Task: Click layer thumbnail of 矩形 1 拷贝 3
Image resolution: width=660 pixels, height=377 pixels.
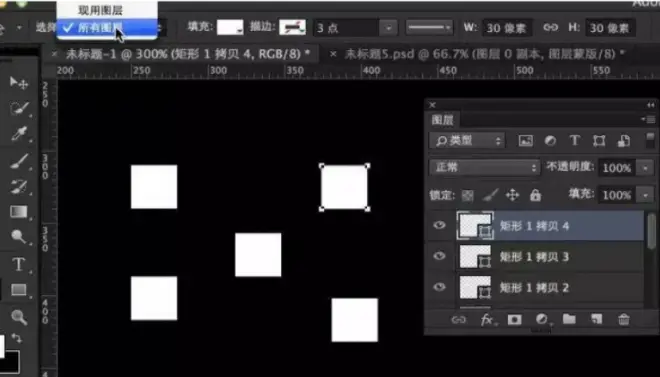Action: [x=475, y=256]
